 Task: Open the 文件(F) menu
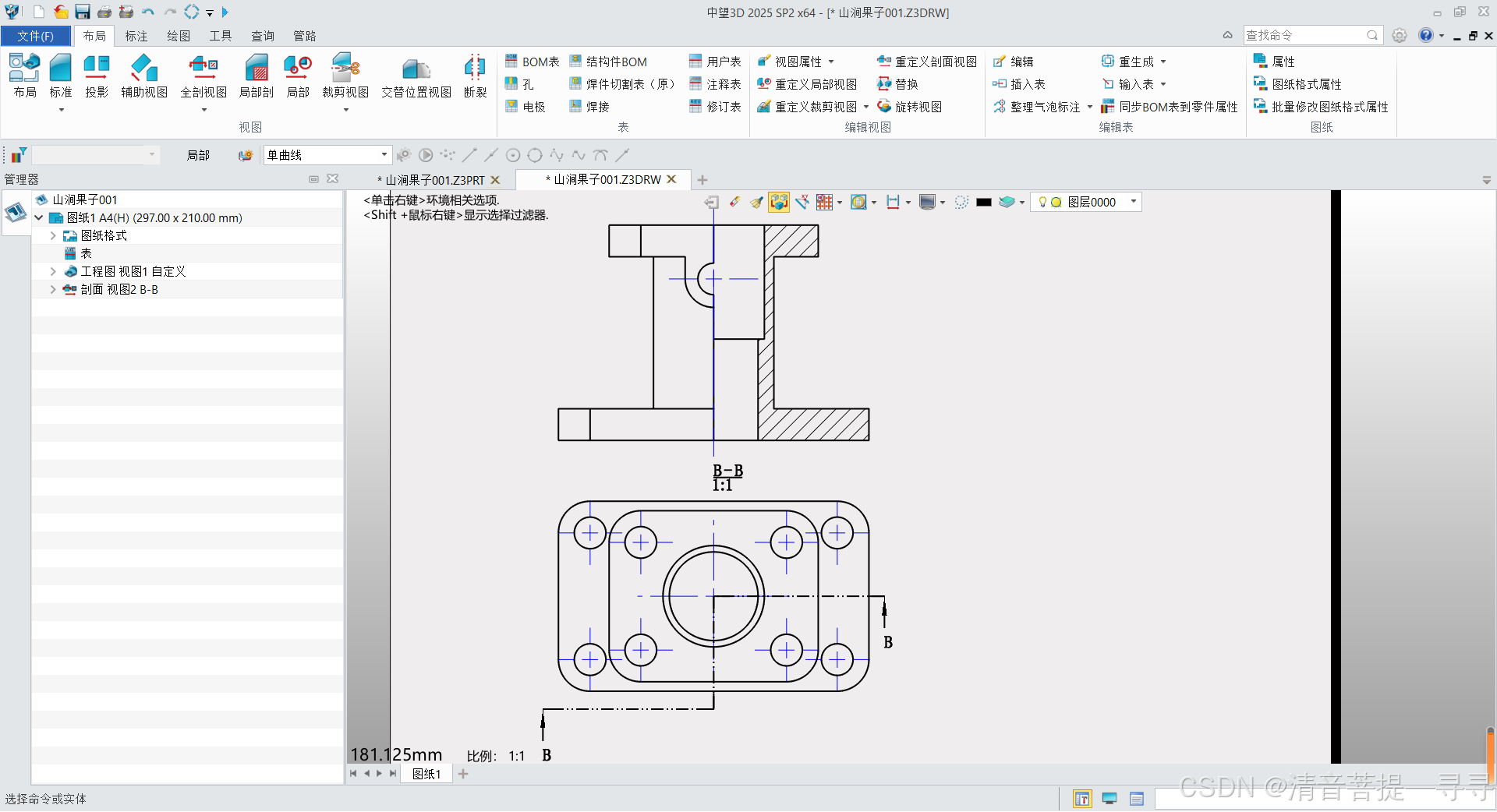coord(36,36)
